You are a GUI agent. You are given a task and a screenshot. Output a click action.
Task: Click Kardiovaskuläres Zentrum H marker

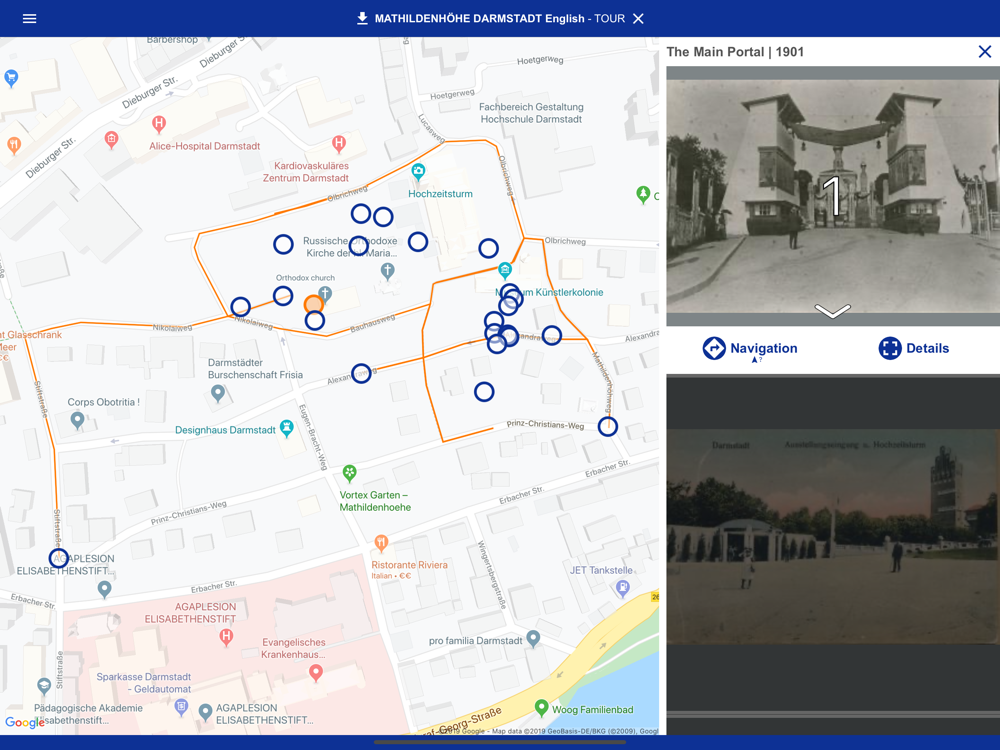(x=339, y=143)
